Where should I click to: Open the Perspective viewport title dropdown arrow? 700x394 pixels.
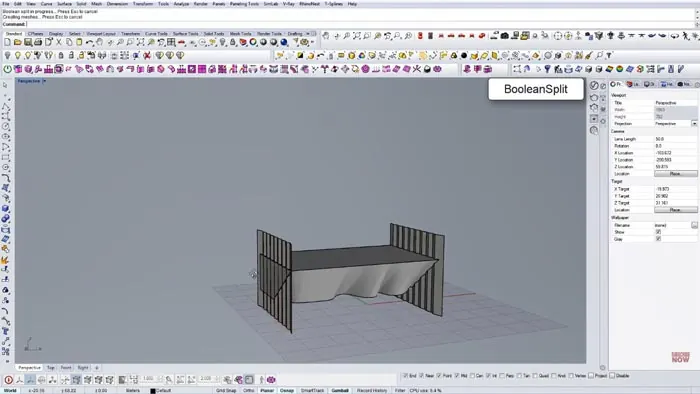pyautogui.click(x=44, y=81)
